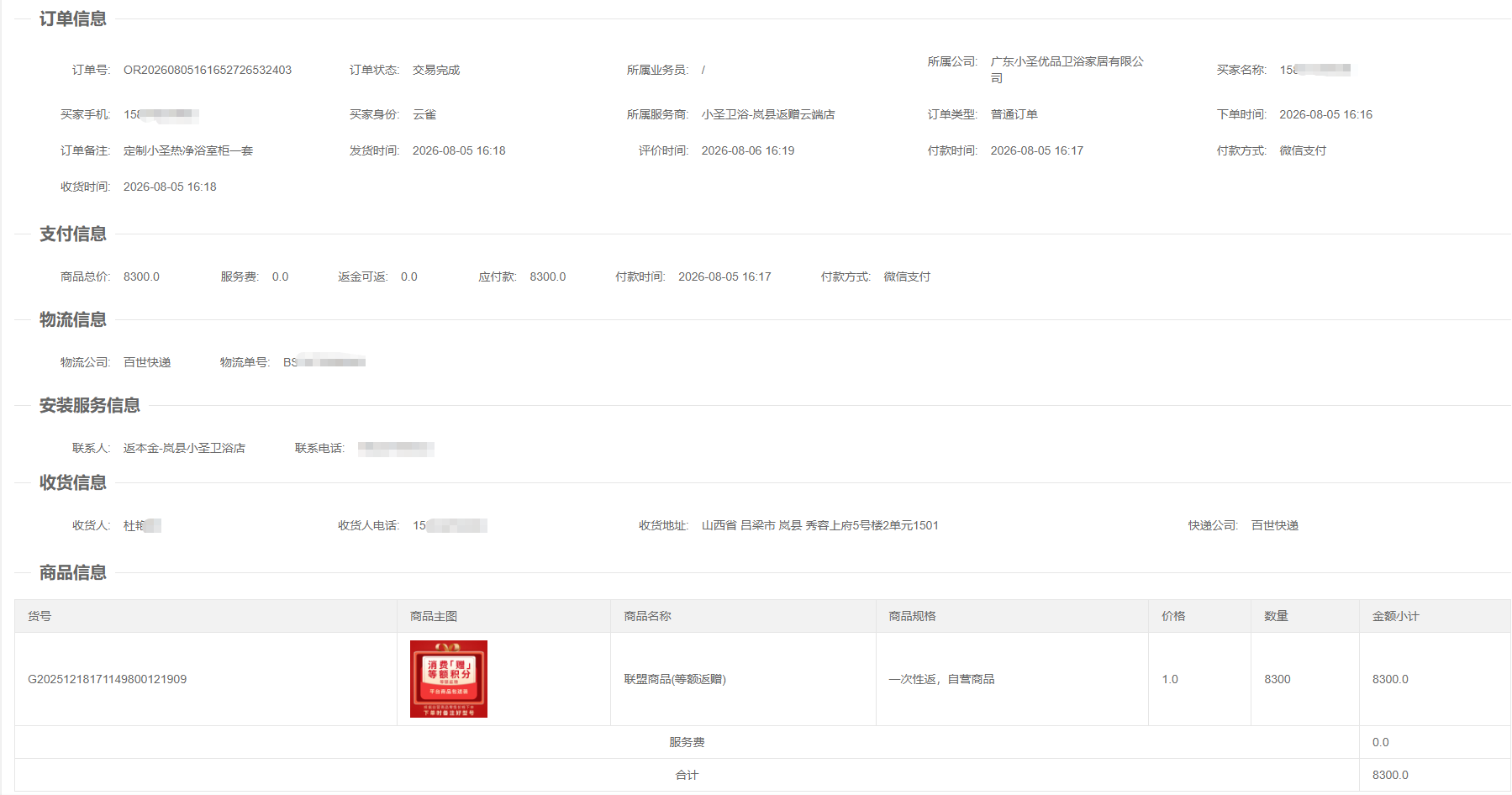
Task: Click courier company 百世快递 in 收货信息
Action: pos(1275,525)
